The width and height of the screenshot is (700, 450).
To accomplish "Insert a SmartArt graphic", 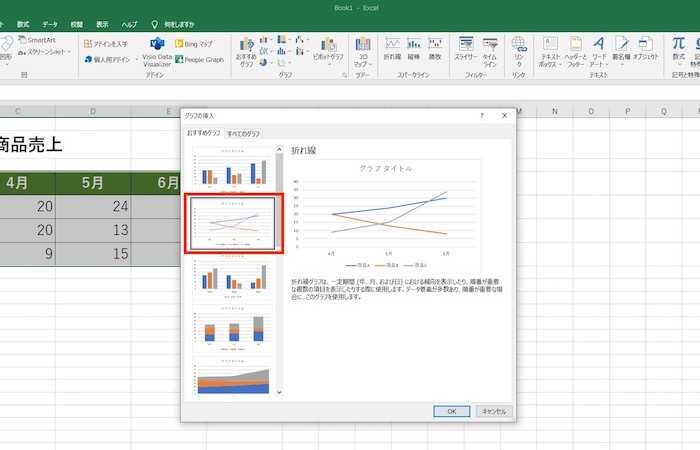I will [x=37, y=40].
